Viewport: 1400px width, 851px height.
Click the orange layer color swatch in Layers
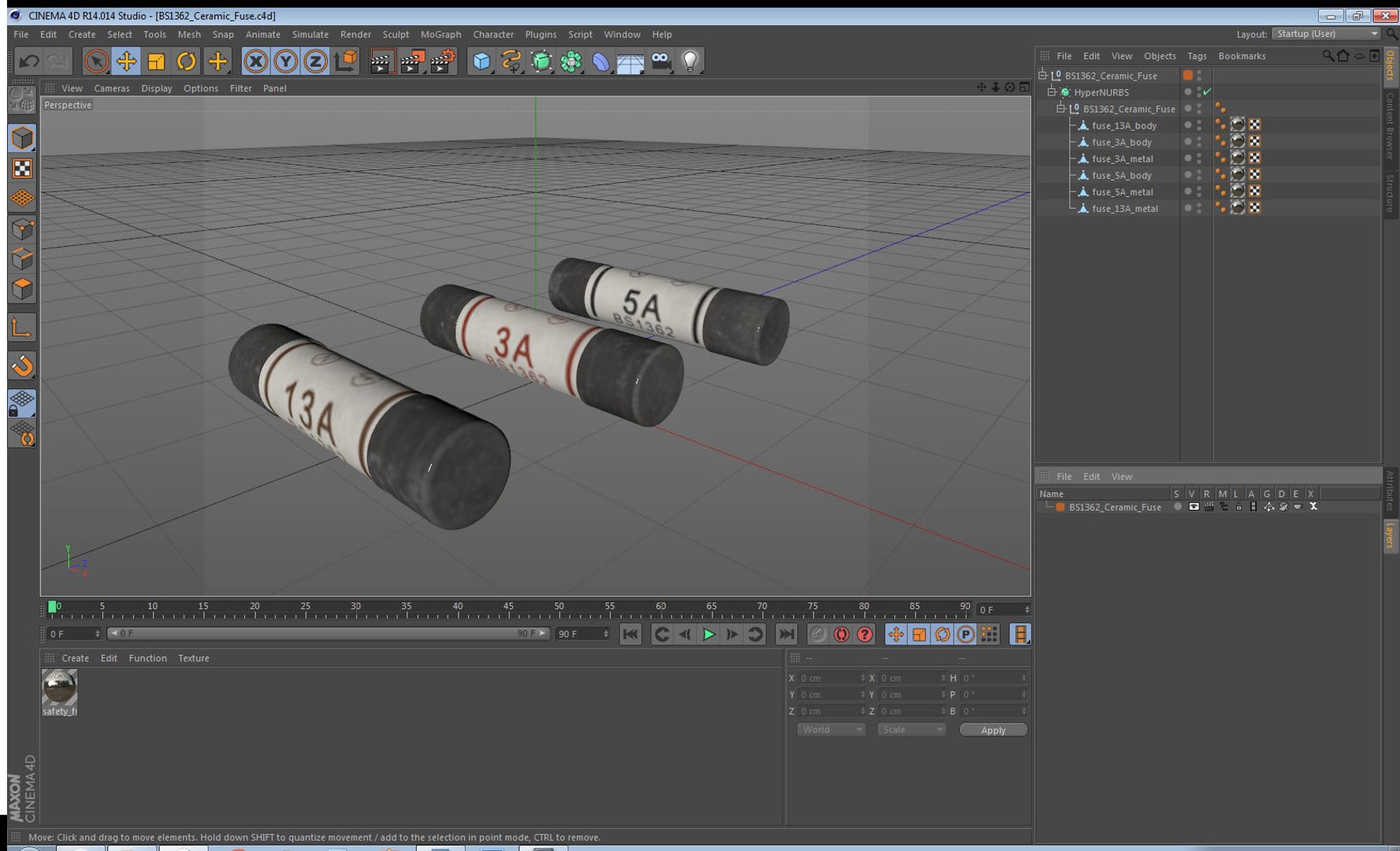[1060, 507]
